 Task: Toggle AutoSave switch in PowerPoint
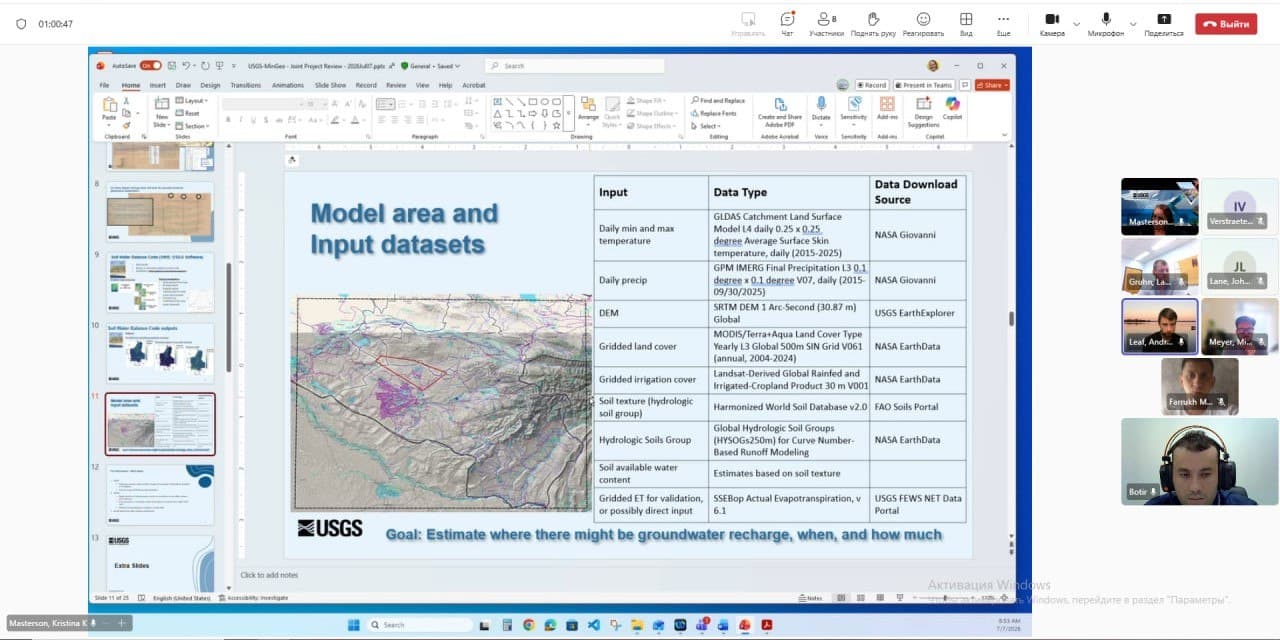point(151,65)
